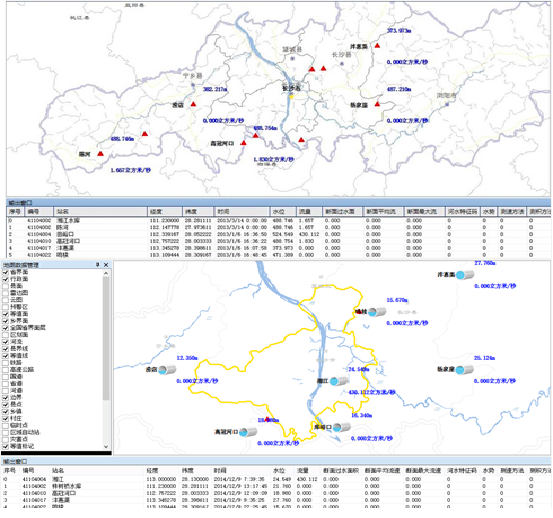Click the layer list vertical scrollbar thumb
Image resolution: width=553 pixels, height=518 pixels.
pyautogui.click(x=106, y=339)
